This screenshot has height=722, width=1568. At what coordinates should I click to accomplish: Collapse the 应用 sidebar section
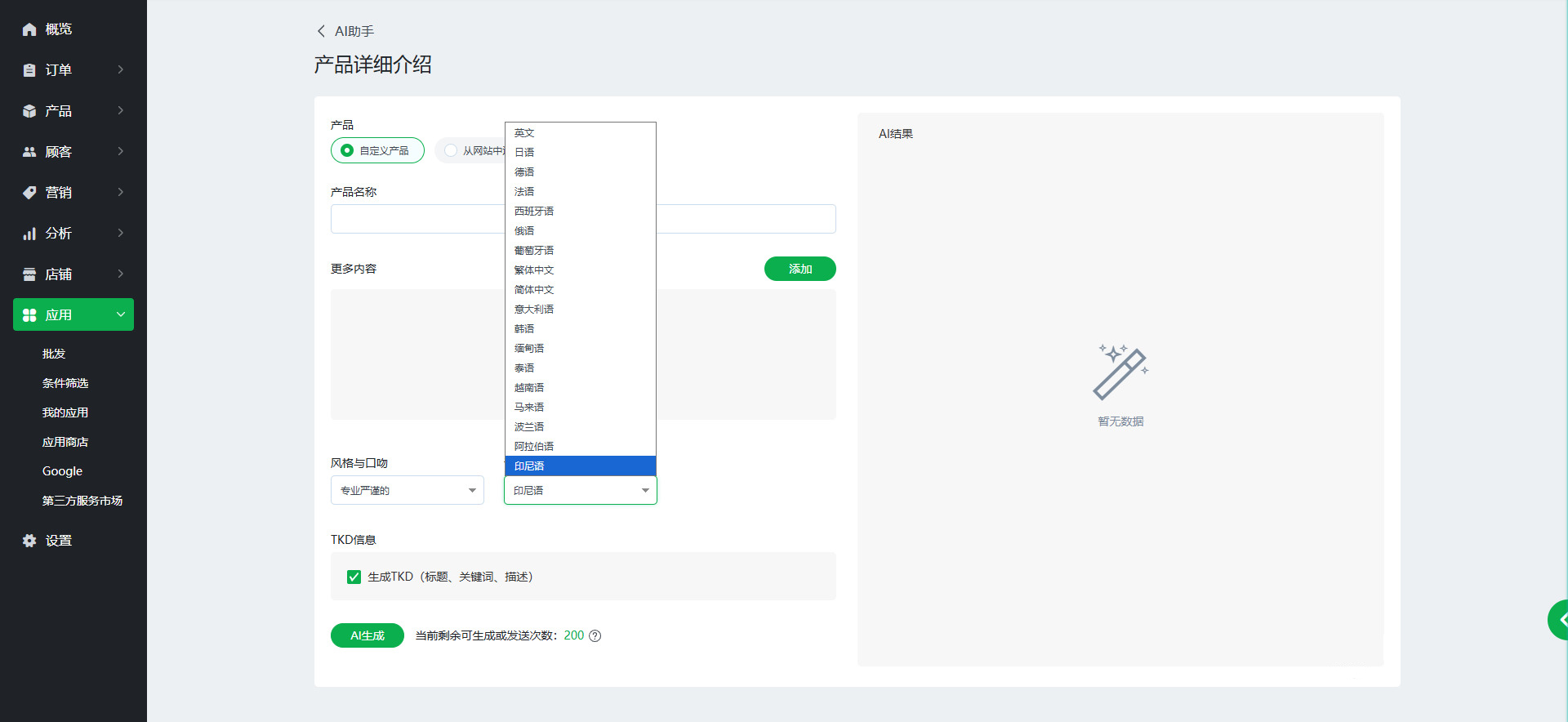(121, 314)
